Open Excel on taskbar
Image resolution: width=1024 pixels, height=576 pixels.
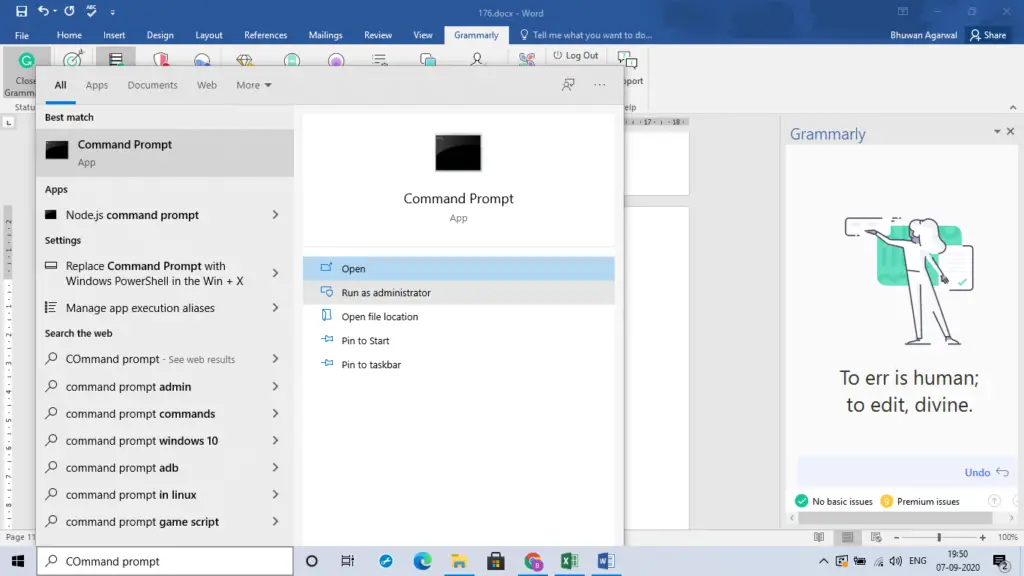click(569, 561)
